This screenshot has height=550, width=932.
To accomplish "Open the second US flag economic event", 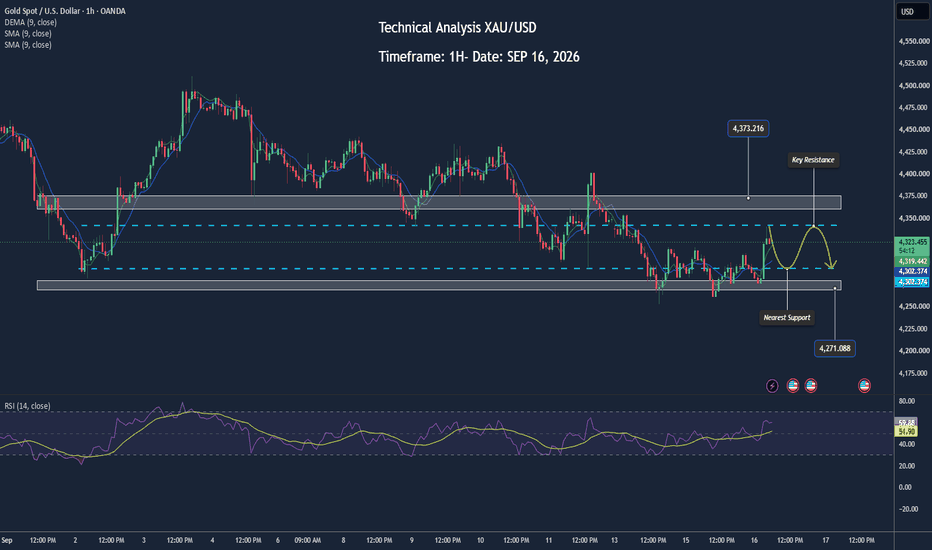I will 810,386.
